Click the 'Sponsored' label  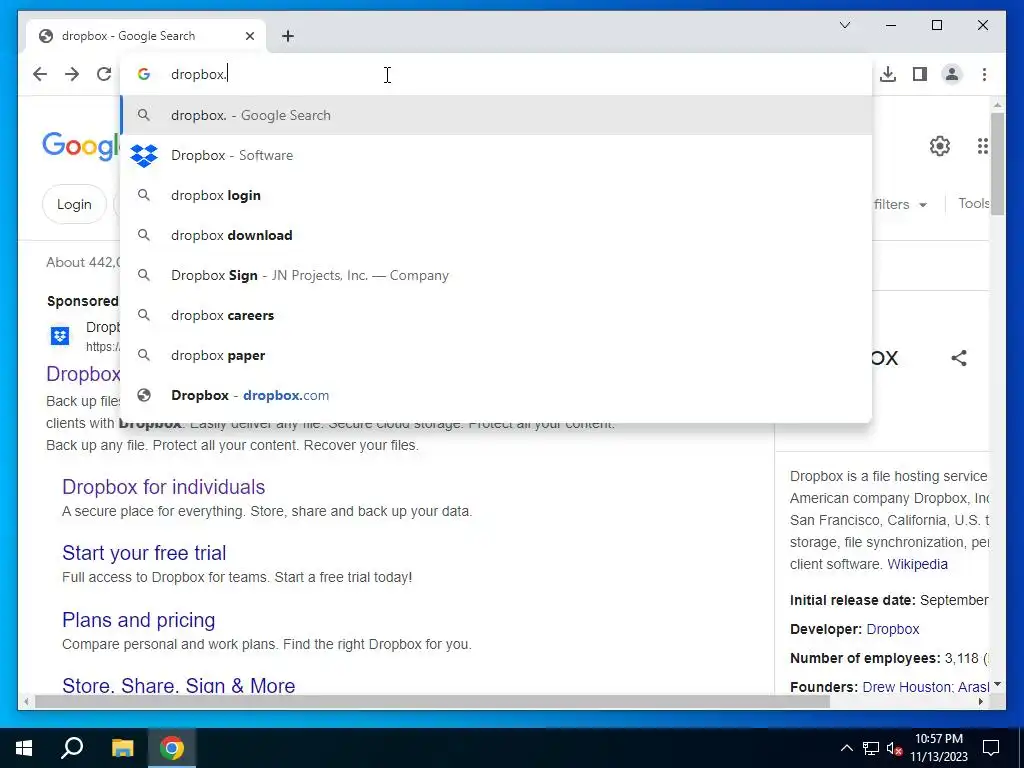click(x=82, y=301)
